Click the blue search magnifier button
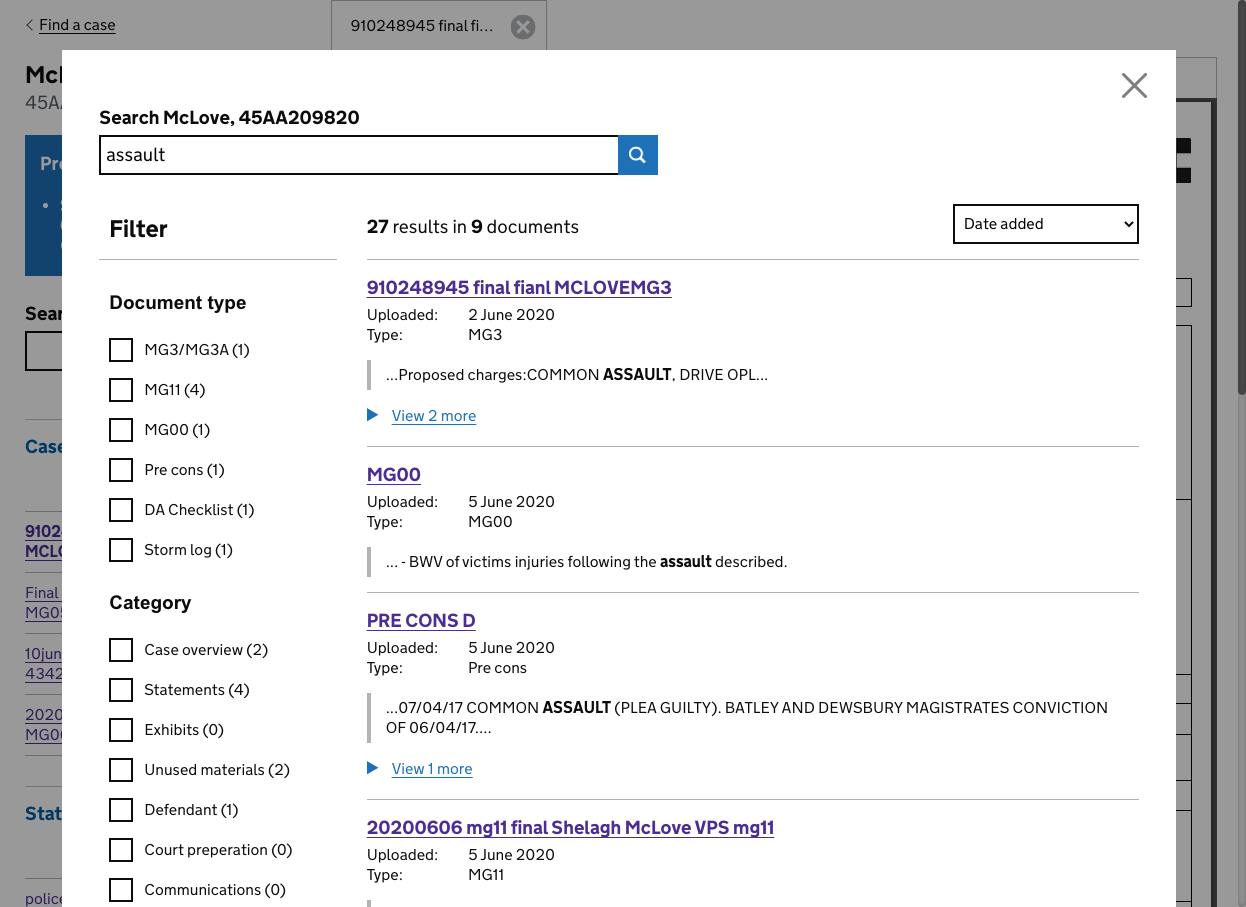 (x=638, y=155)
